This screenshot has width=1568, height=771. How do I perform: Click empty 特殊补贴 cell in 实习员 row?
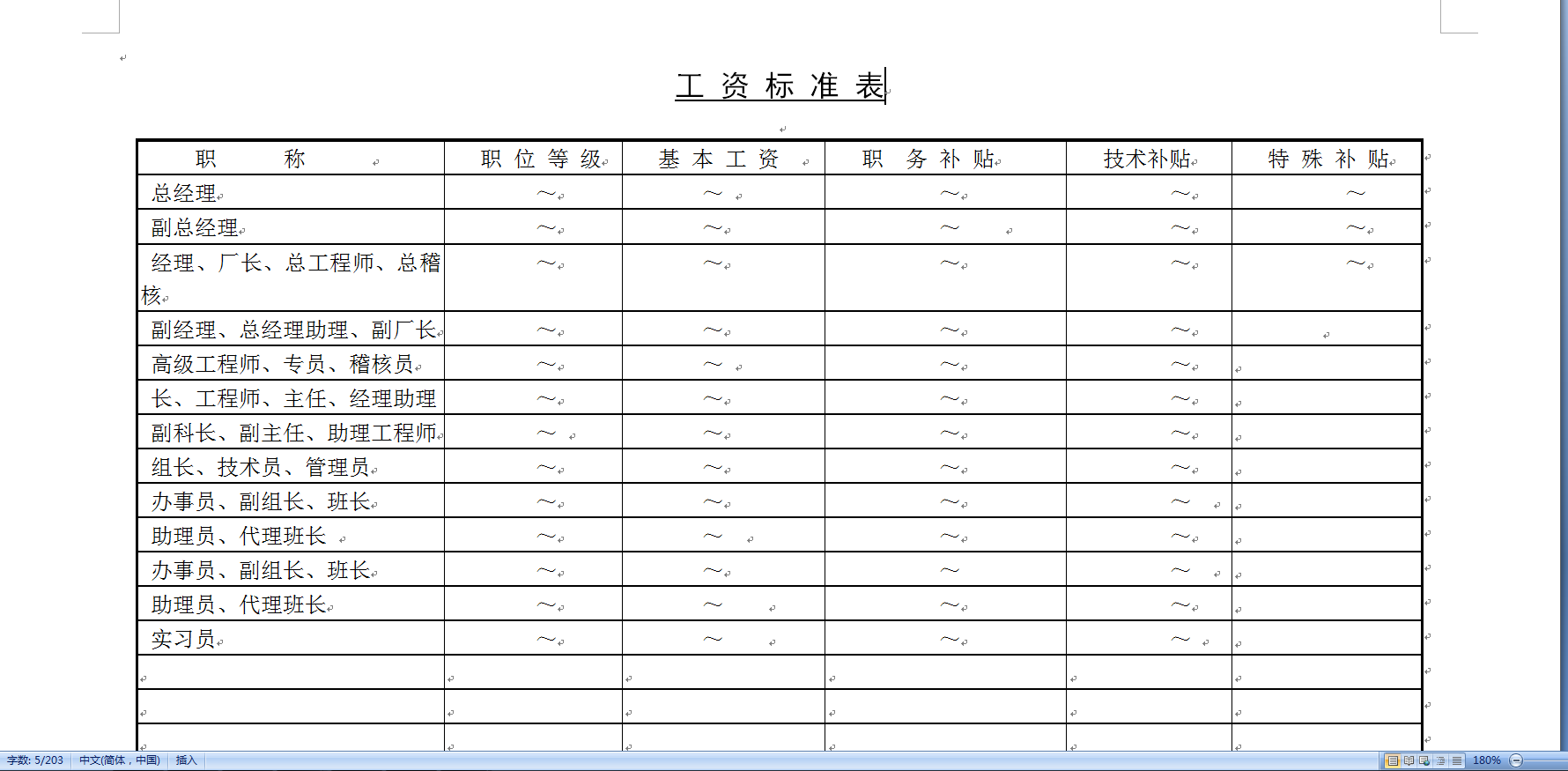click(x=1327, y=638)
